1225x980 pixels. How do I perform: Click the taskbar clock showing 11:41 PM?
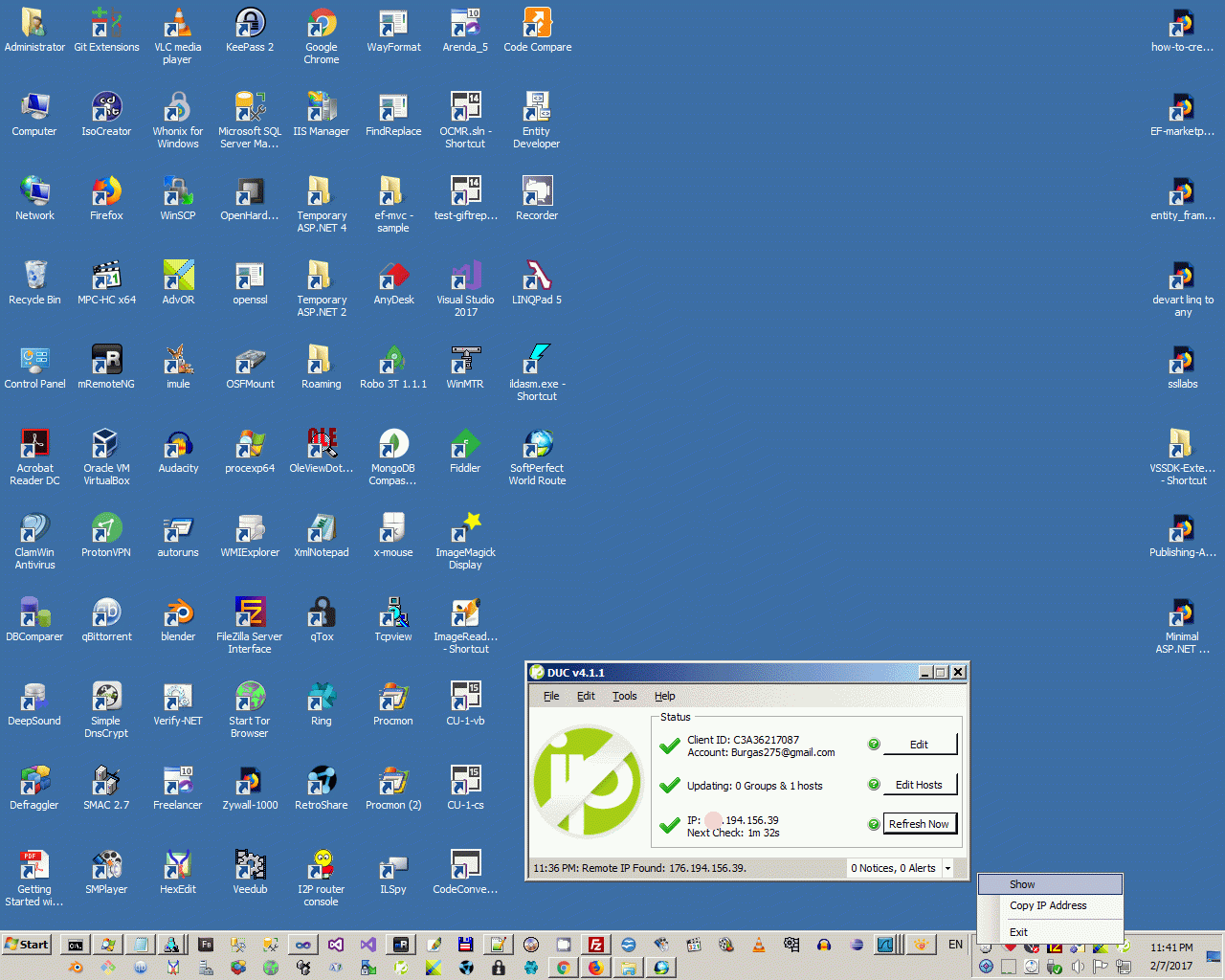(1171, 947)
